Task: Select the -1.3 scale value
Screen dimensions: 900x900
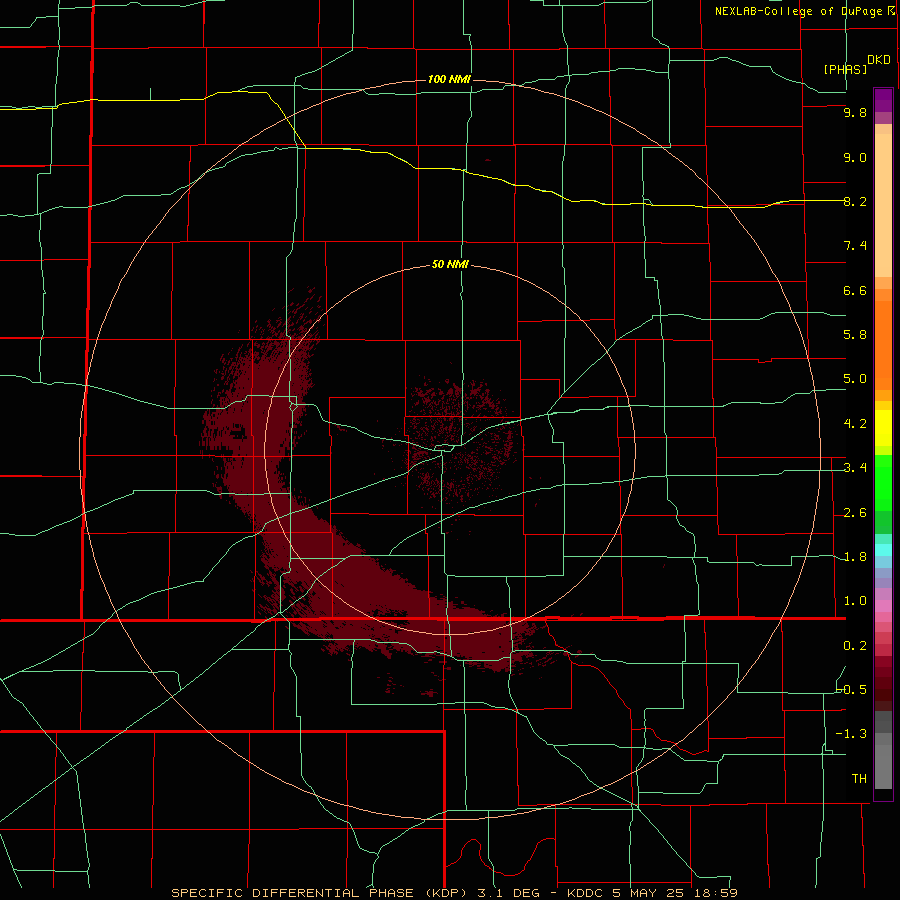Action: tap(852, 734)
